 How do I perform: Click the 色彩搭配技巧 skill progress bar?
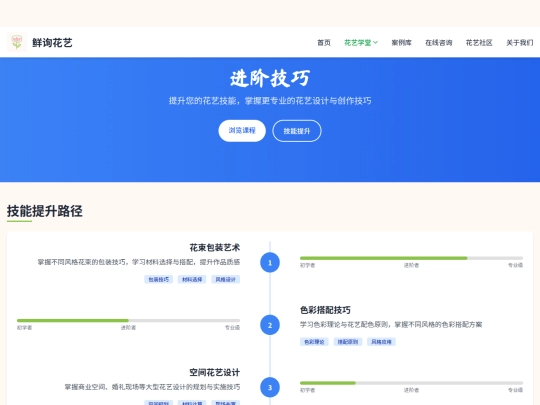[x=128, y=321]
